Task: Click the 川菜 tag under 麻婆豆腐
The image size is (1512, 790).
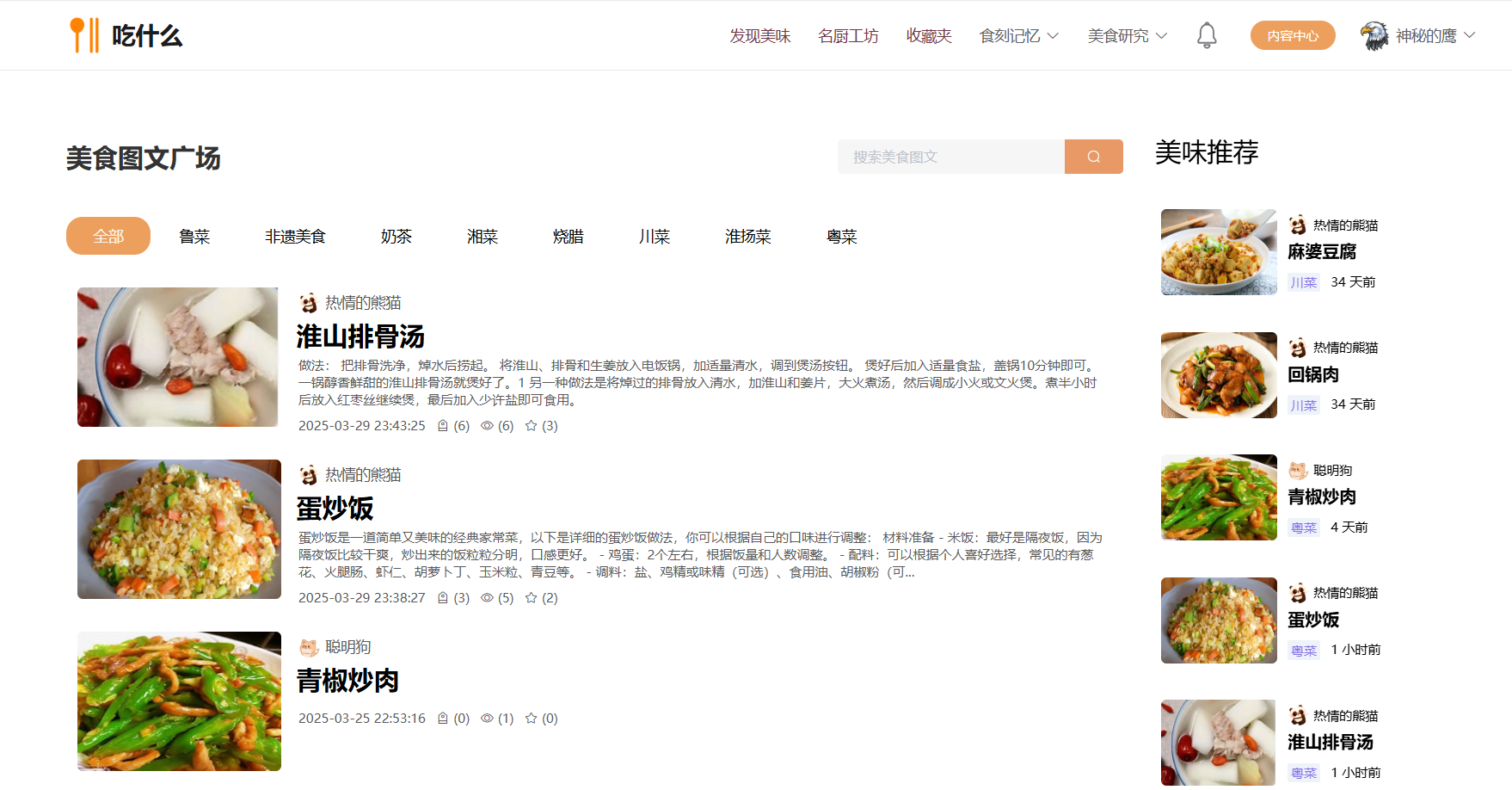Action: click(1304, 282)
